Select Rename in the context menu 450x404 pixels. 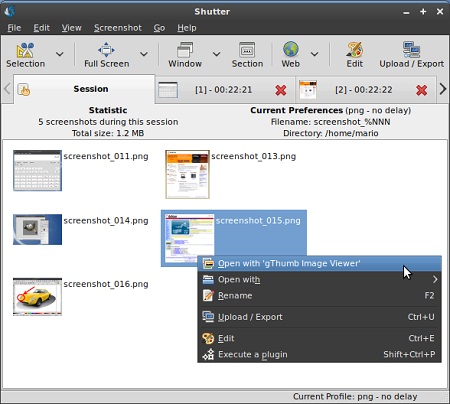[x=319, y=296]
